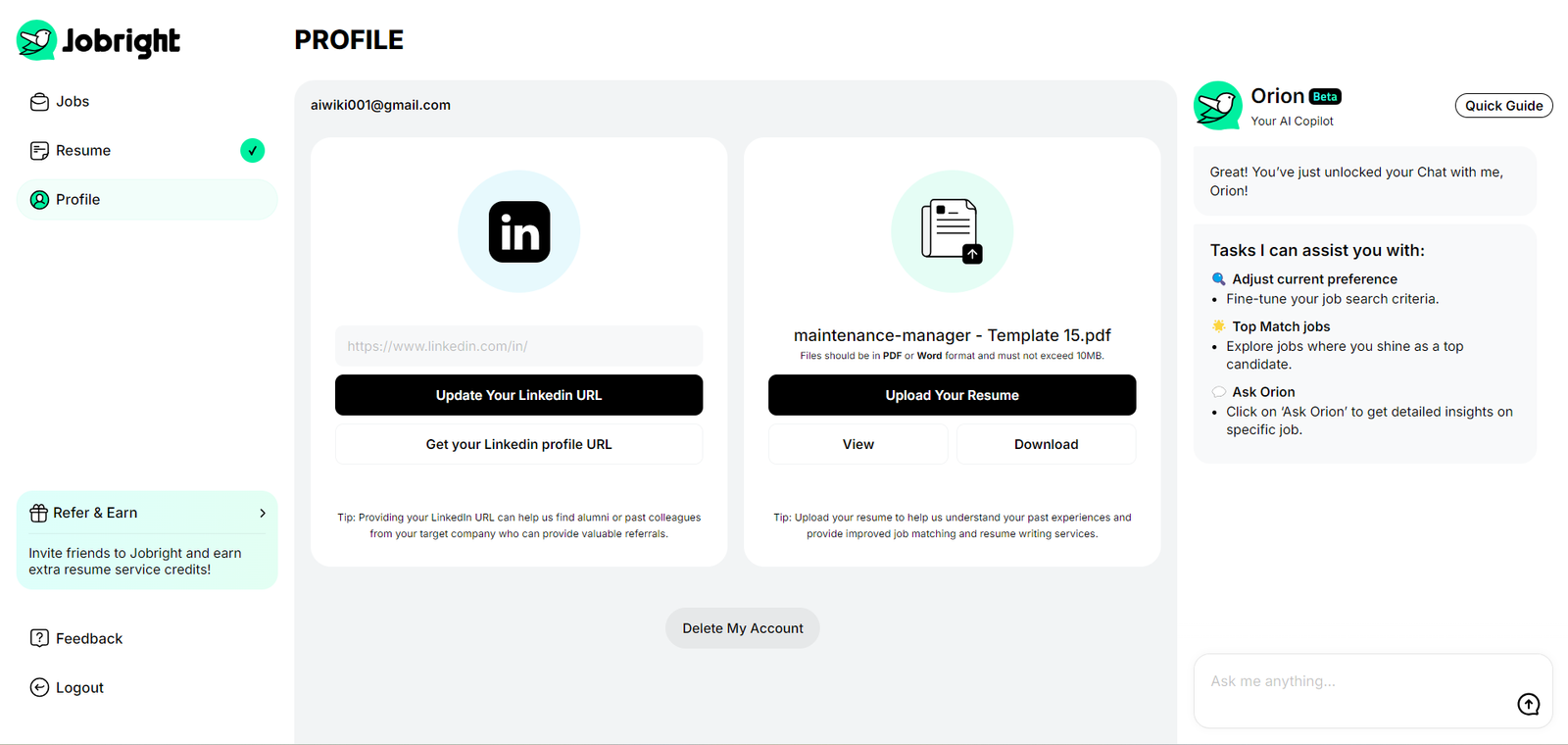Click the Profile person icon in sidebar
Viewport: 1568px width, 745px height.
tap(39, 200)
